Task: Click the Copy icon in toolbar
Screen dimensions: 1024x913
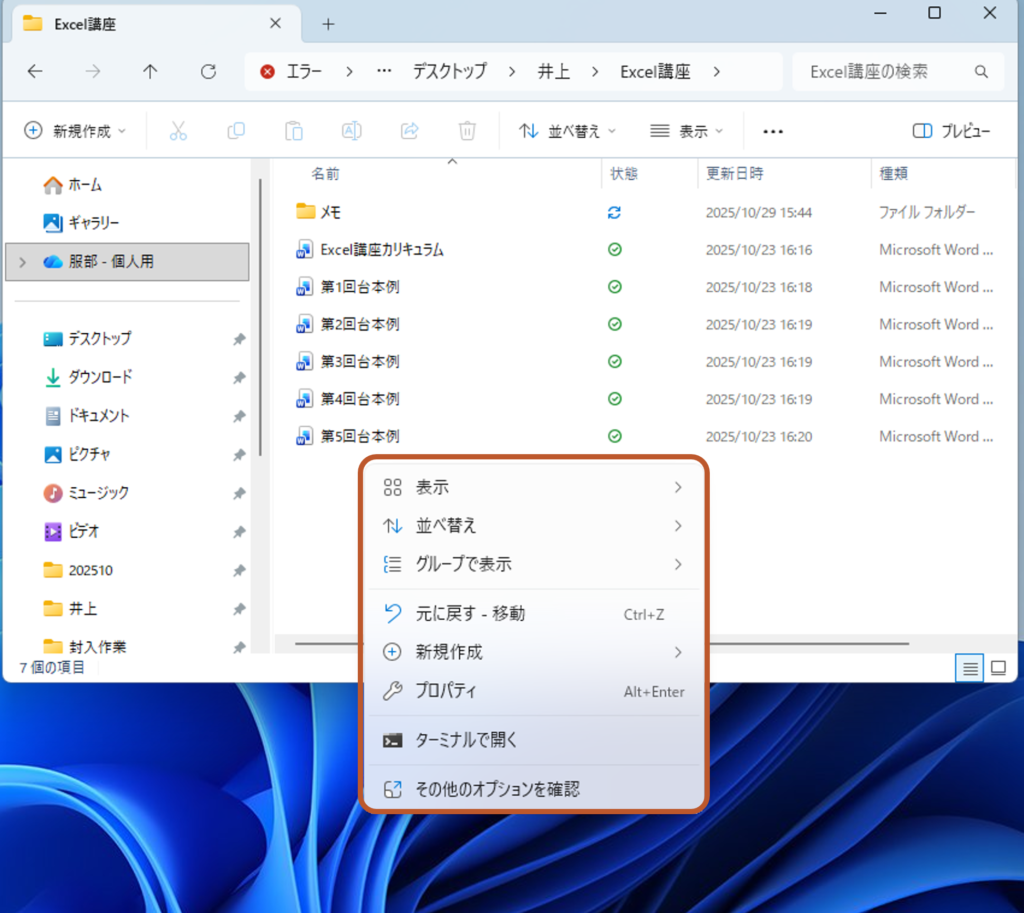Action: point(236,131)
